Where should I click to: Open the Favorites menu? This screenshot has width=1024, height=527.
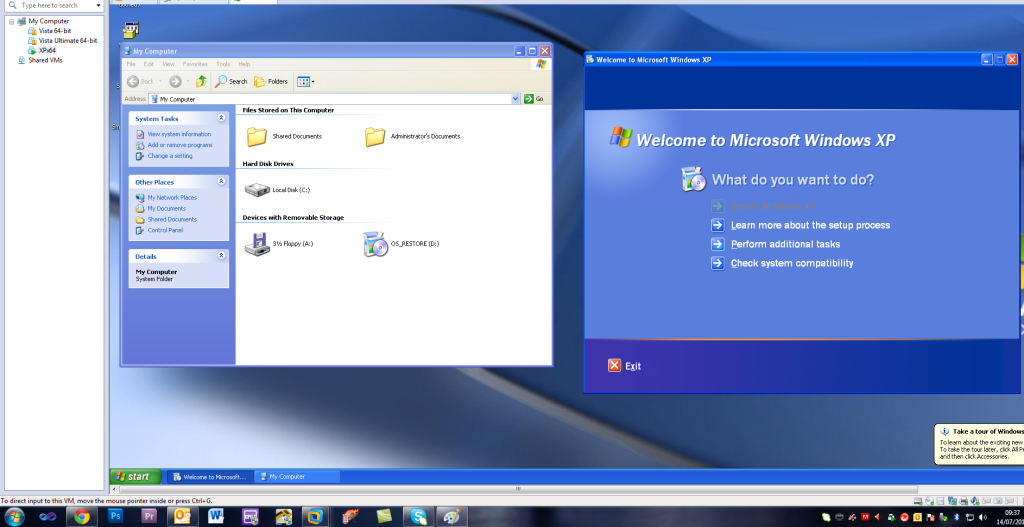[x=195, y=64]
